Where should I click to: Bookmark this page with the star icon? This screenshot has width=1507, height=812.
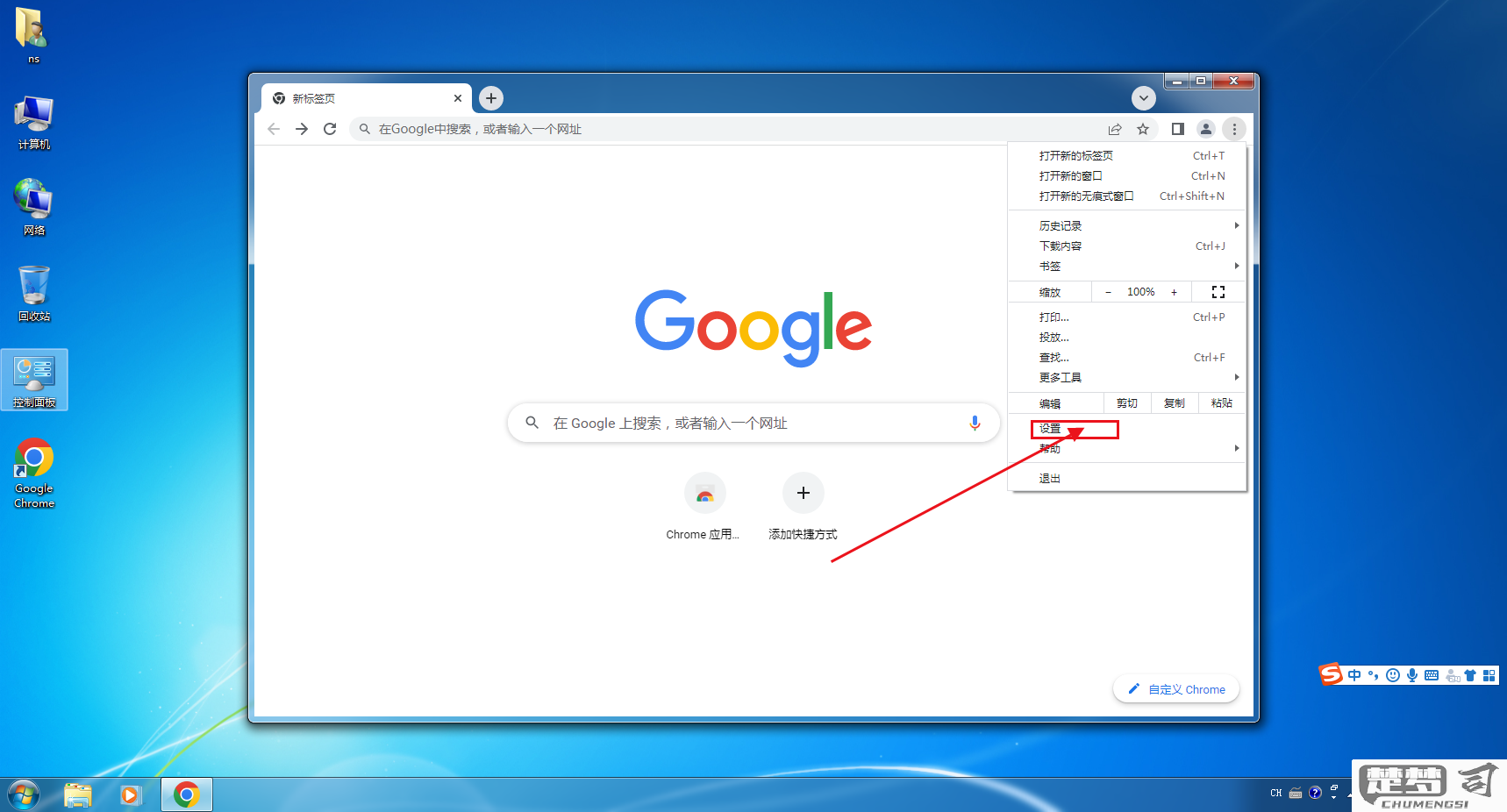[x=1143, y=129]
